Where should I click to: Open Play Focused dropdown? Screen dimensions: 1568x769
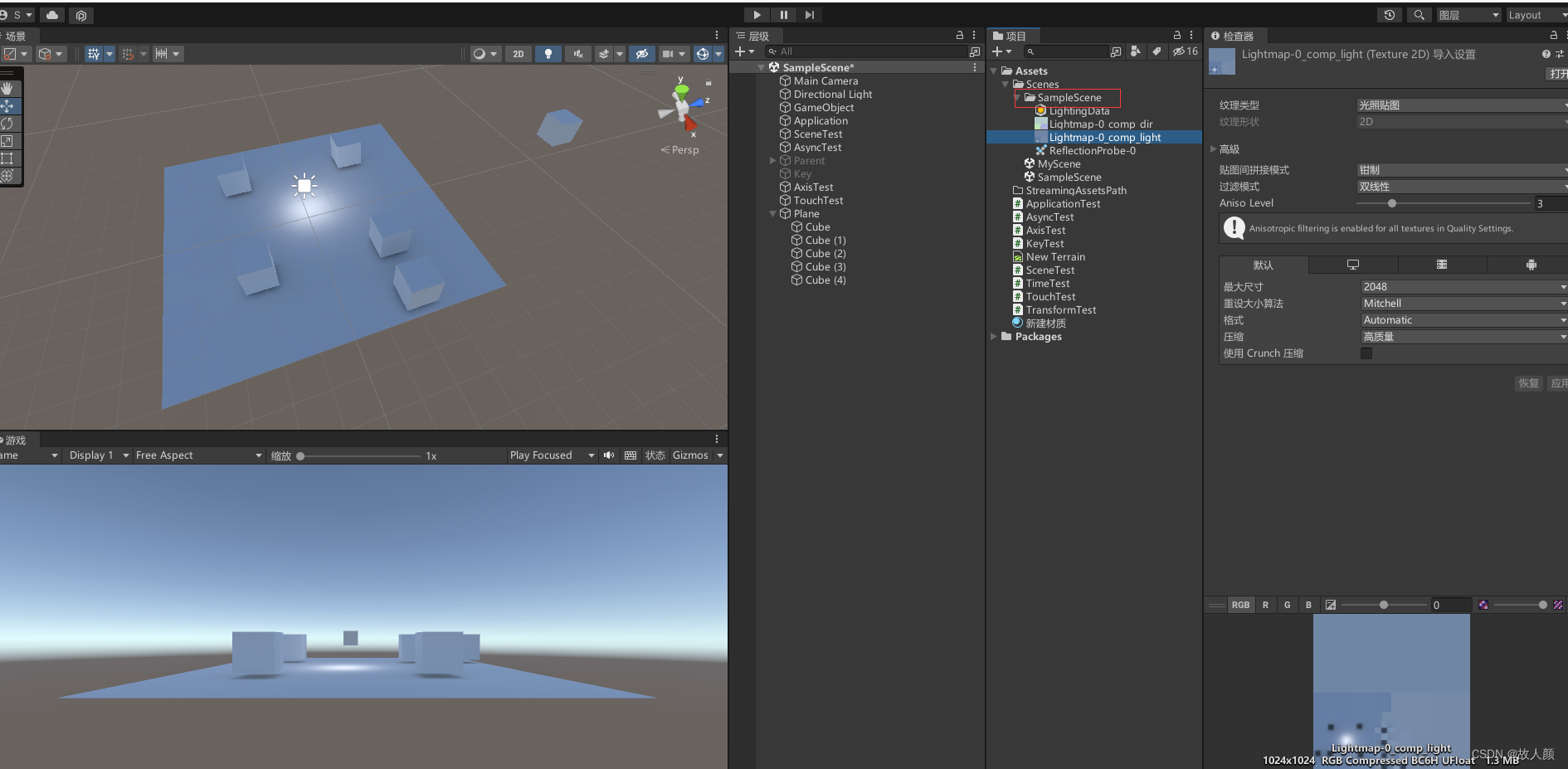(x=552, y=455)
